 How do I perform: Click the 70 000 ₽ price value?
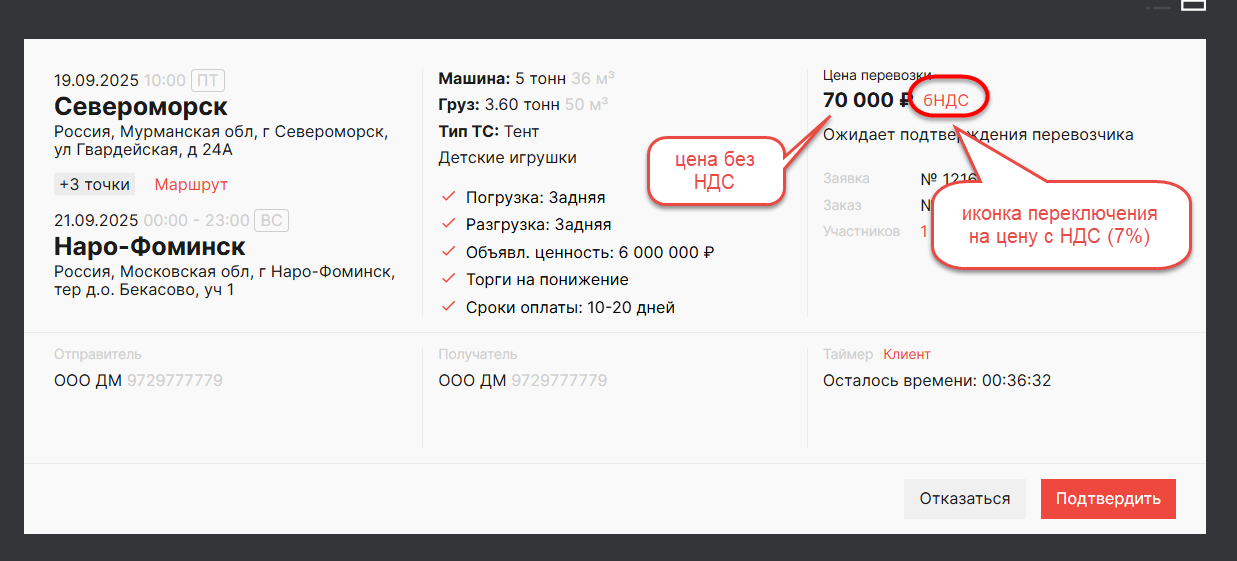[866, 100]
